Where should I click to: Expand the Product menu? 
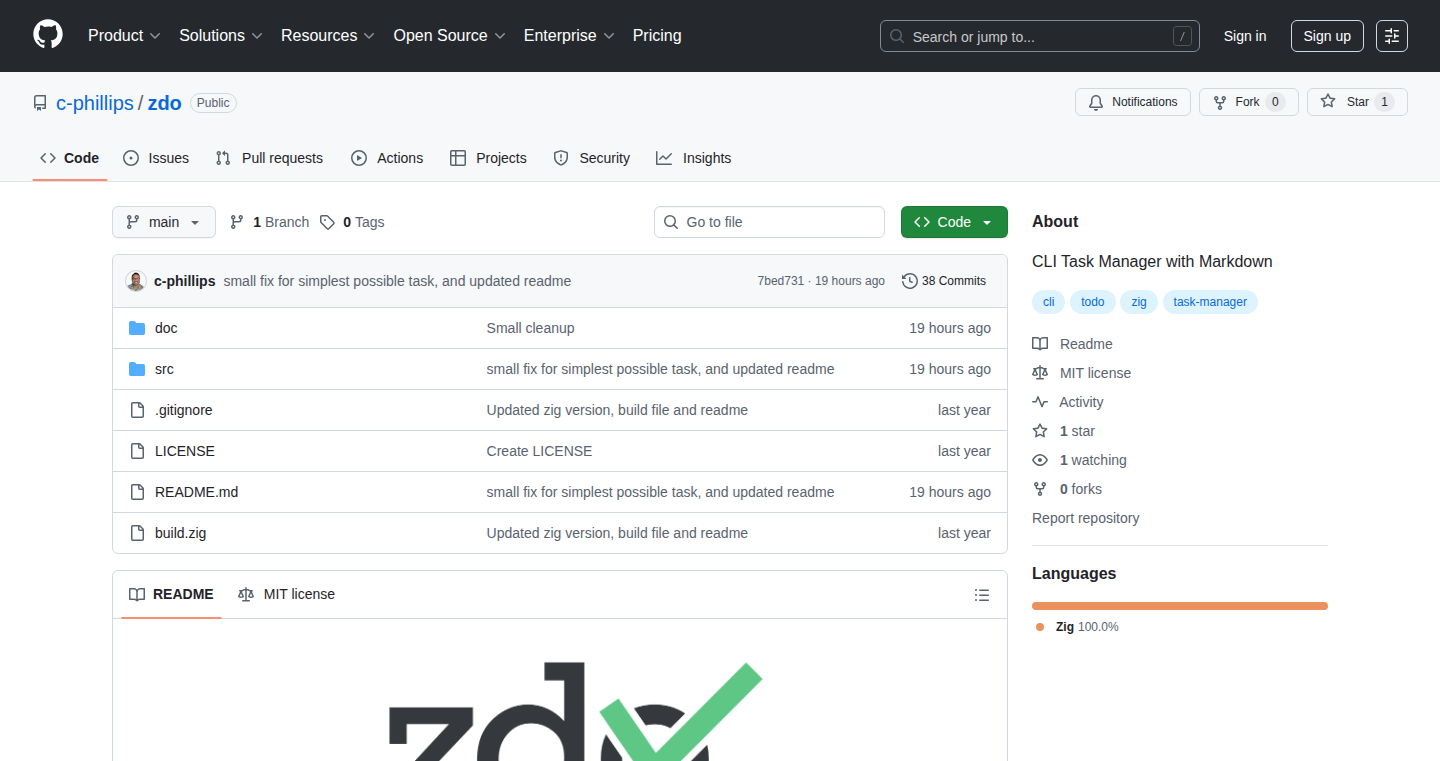coord(124,35)
